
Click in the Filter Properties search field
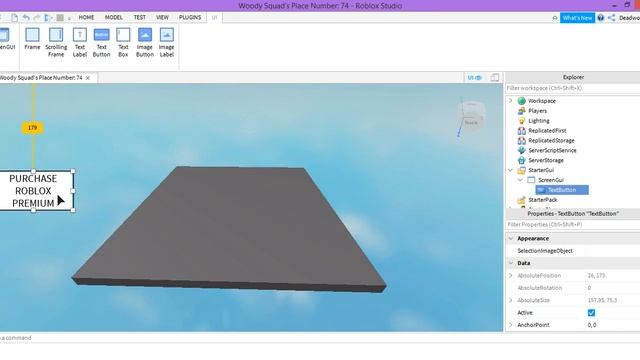pyautogui.click(x=573, y=224)
